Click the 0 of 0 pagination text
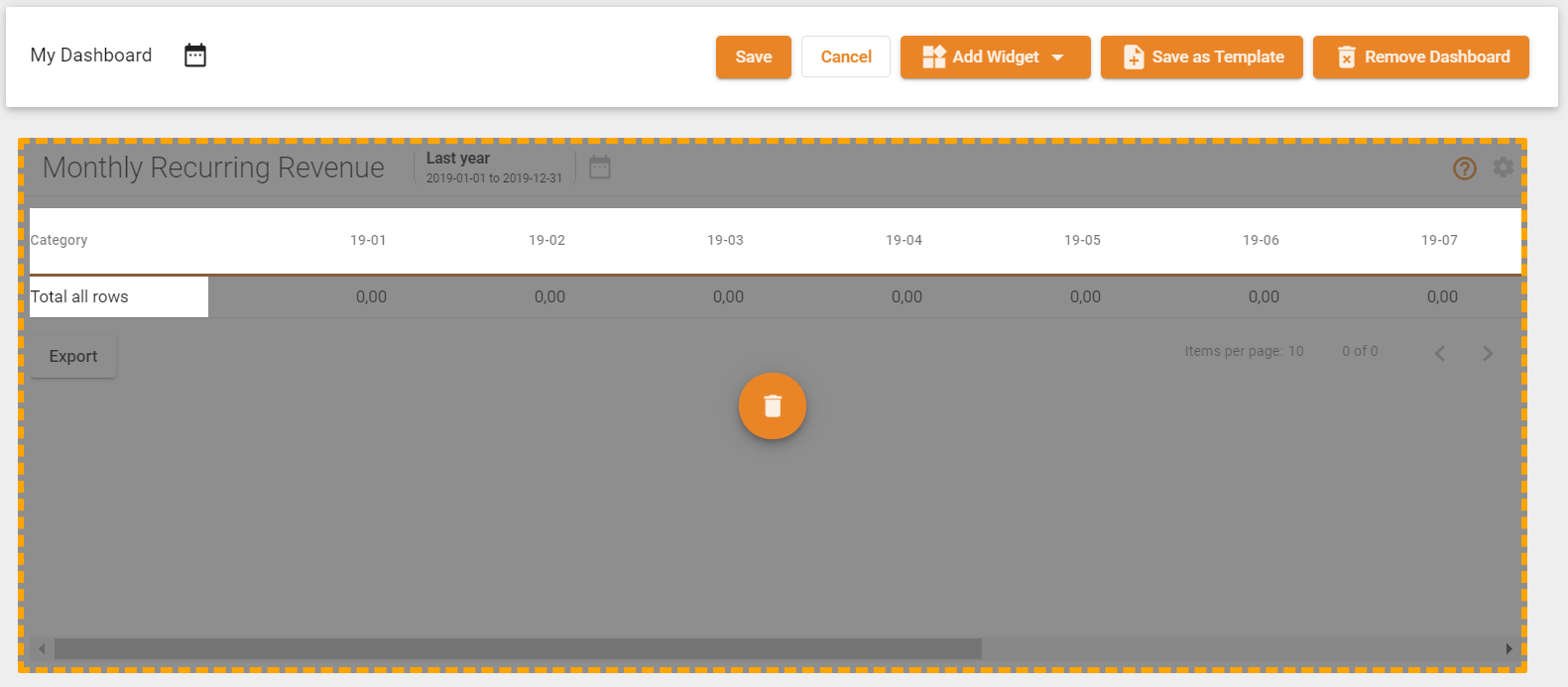Screen dimensions: 1568x687 pyautogui.click(x=1360, y=351)
